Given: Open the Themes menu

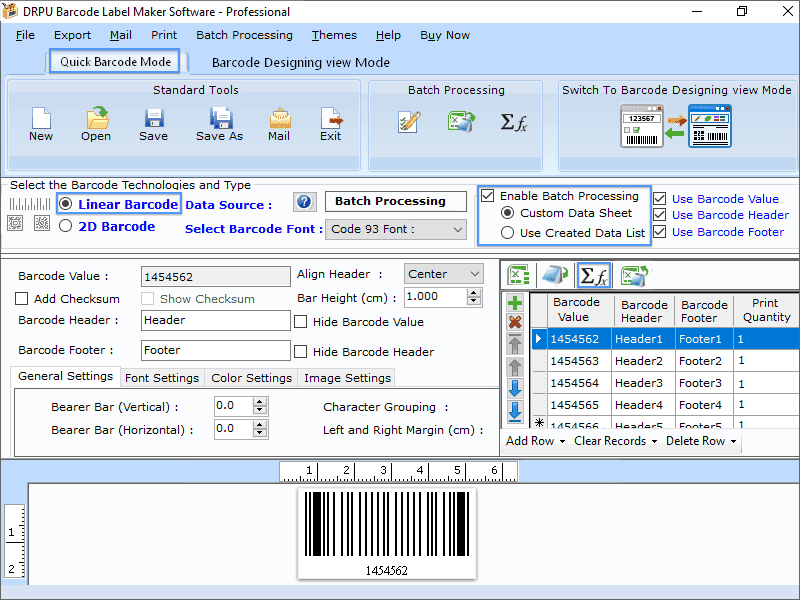Looking at the screenshot, I should (334, 35).
